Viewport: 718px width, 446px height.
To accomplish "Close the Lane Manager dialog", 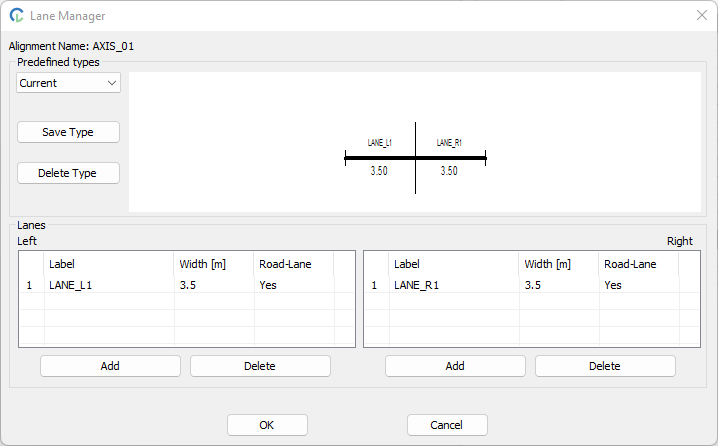I will tap(701, 16).
